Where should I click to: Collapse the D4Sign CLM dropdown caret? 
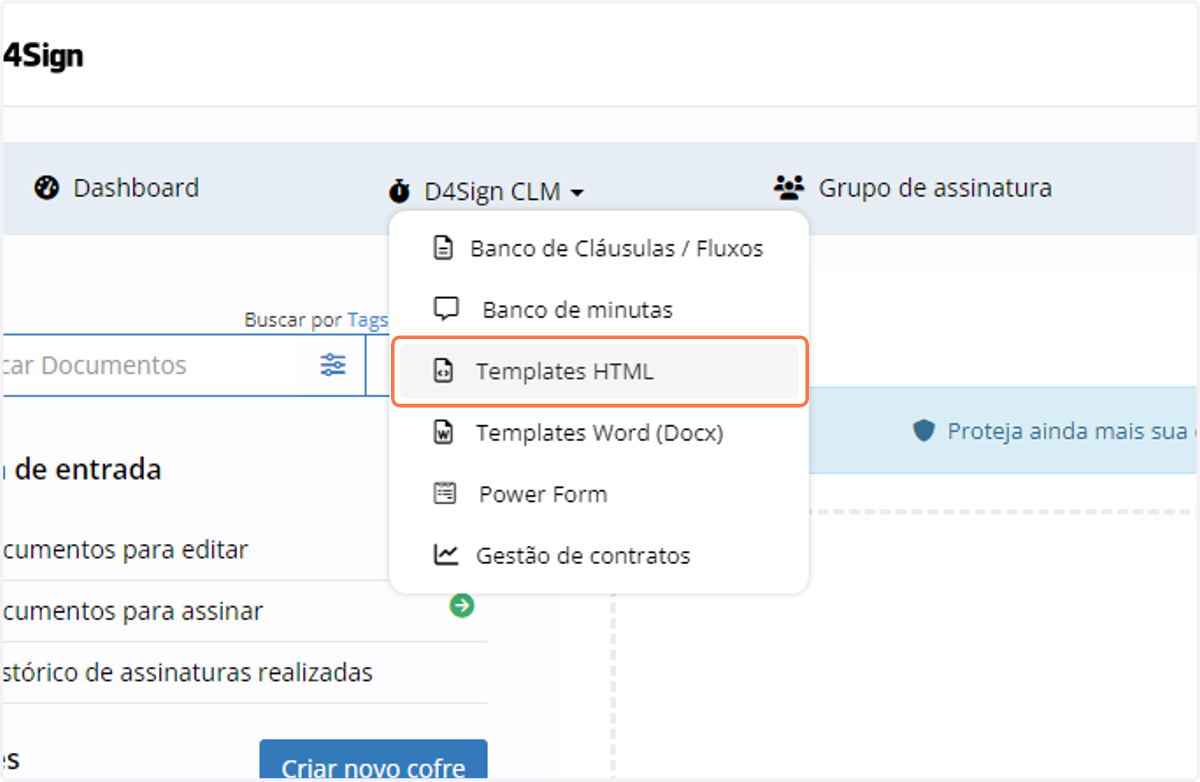pos(578,192)
